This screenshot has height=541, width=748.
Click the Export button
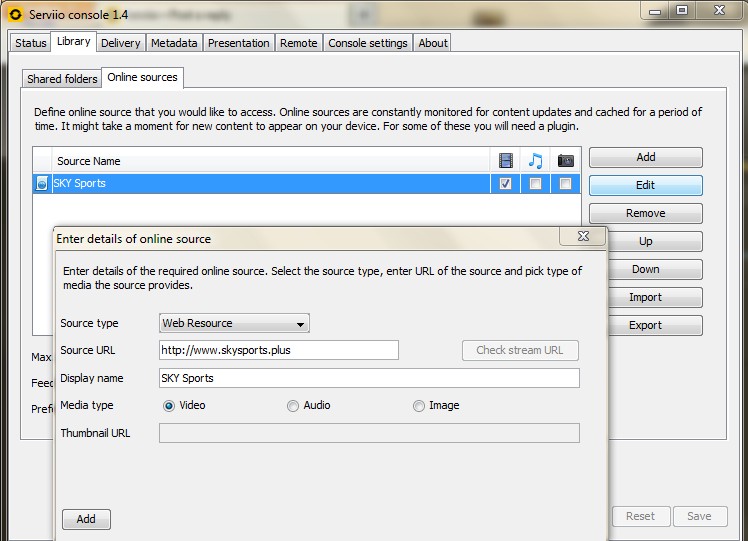(x=645, y=325)
